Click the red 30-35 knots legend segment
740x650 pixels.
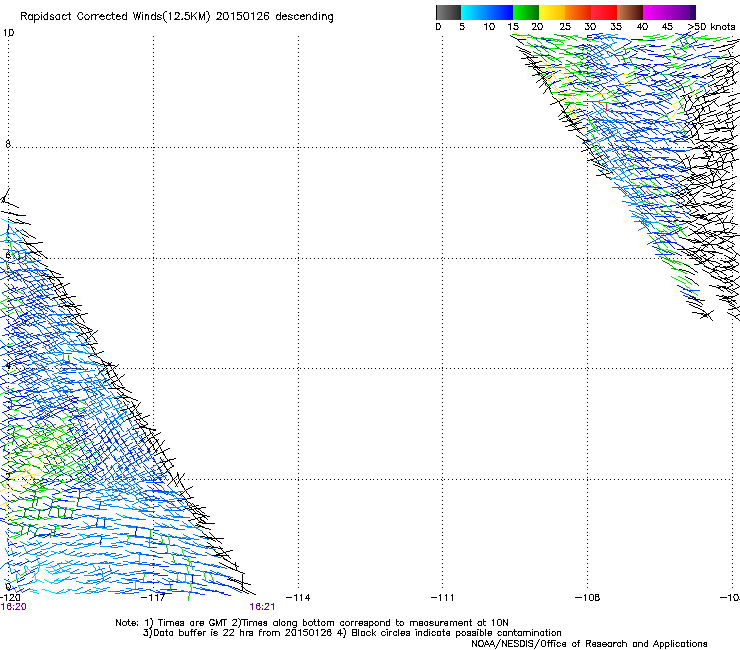click(604, 12)
